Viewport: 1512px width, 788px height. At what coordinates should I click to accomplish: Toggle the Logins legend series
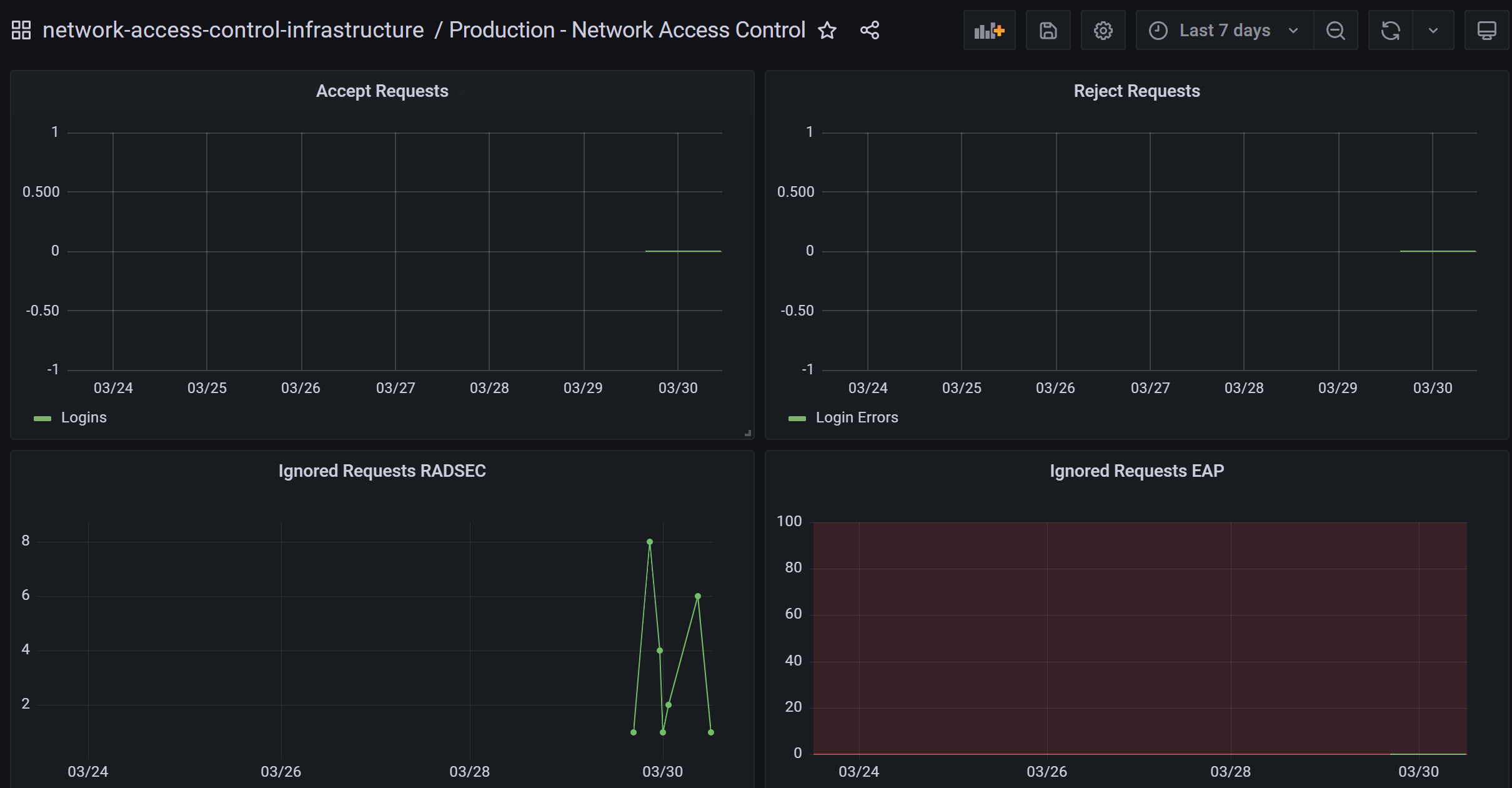[x=84, y=417]
